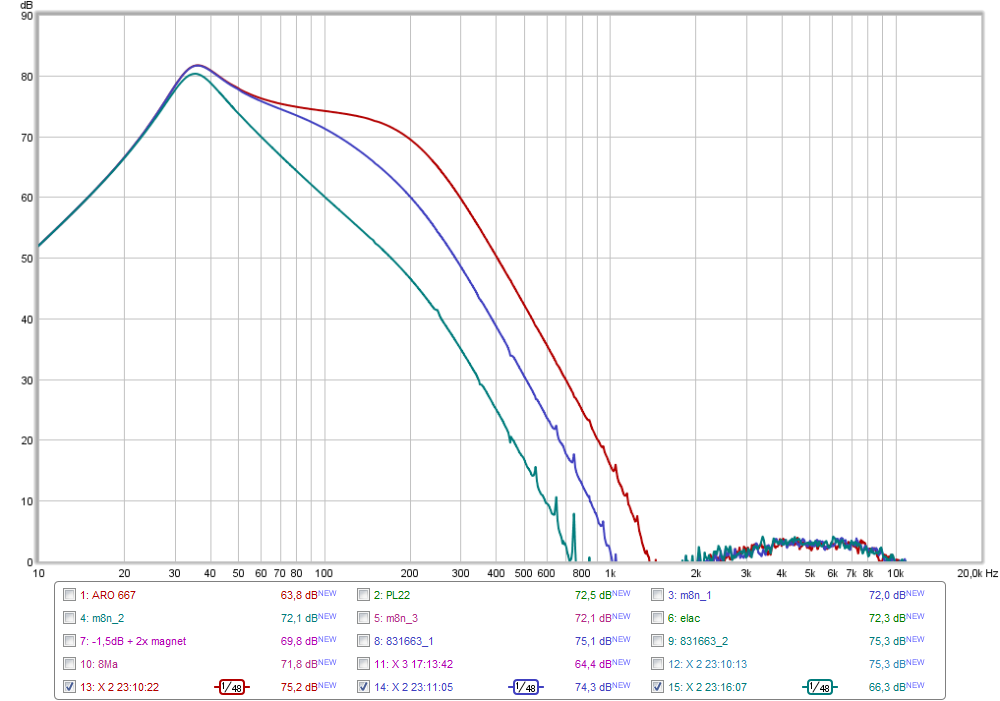The width and height of the screenshot is (1000, 701).
Task: Turn on the m8n_3 trace checkbox
Action: point(364,618)
